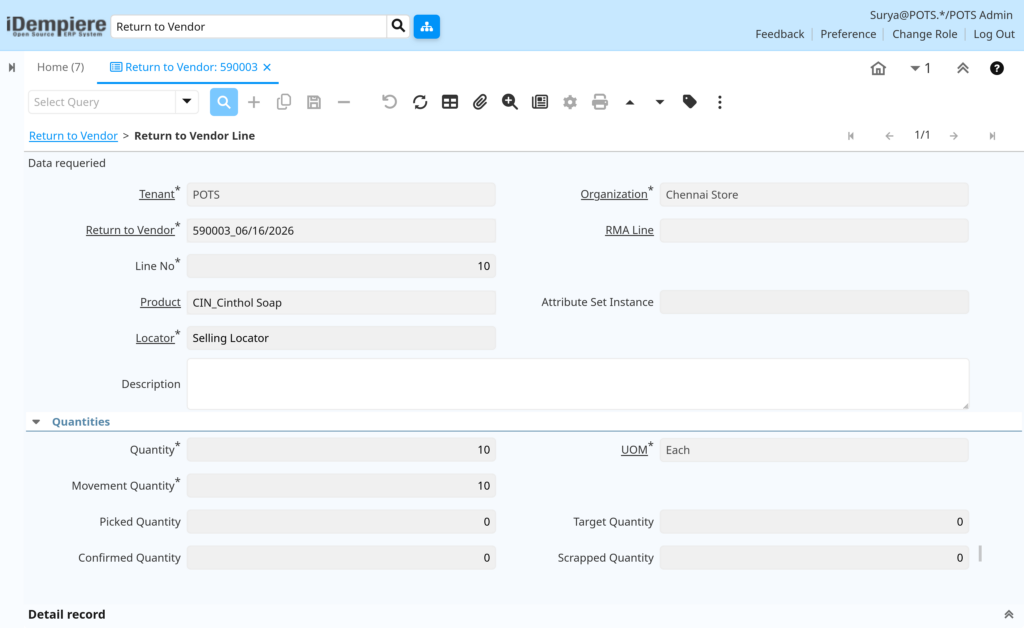
Task: Click the Feedback link
Action: click(780, 34)
